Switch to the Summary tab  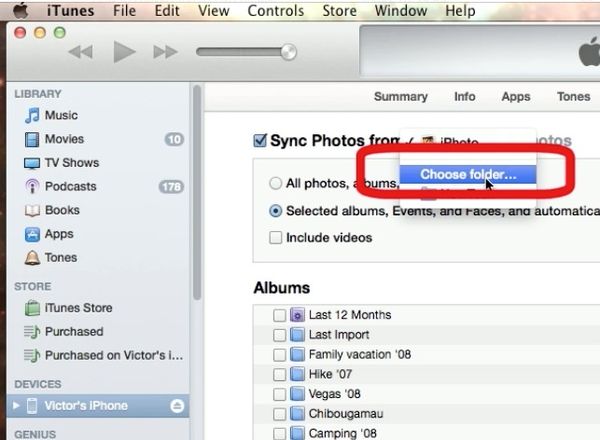tap(401, 96)
